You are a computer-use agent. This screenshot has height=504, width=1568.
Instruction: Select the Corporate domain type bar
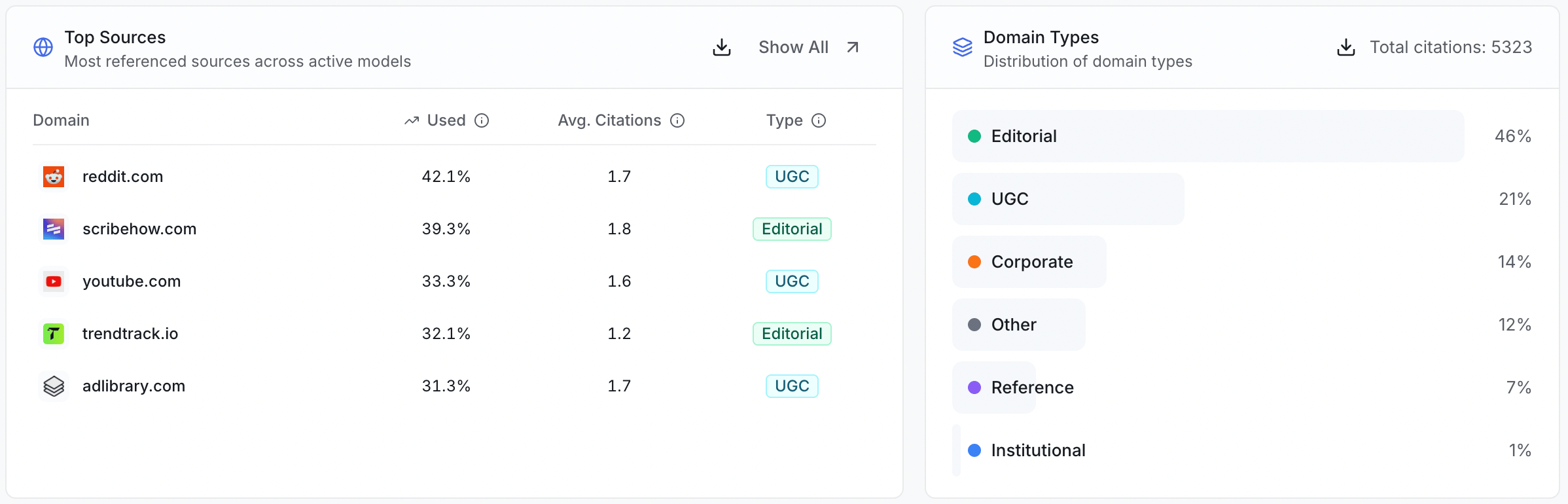click(1029, 262)
